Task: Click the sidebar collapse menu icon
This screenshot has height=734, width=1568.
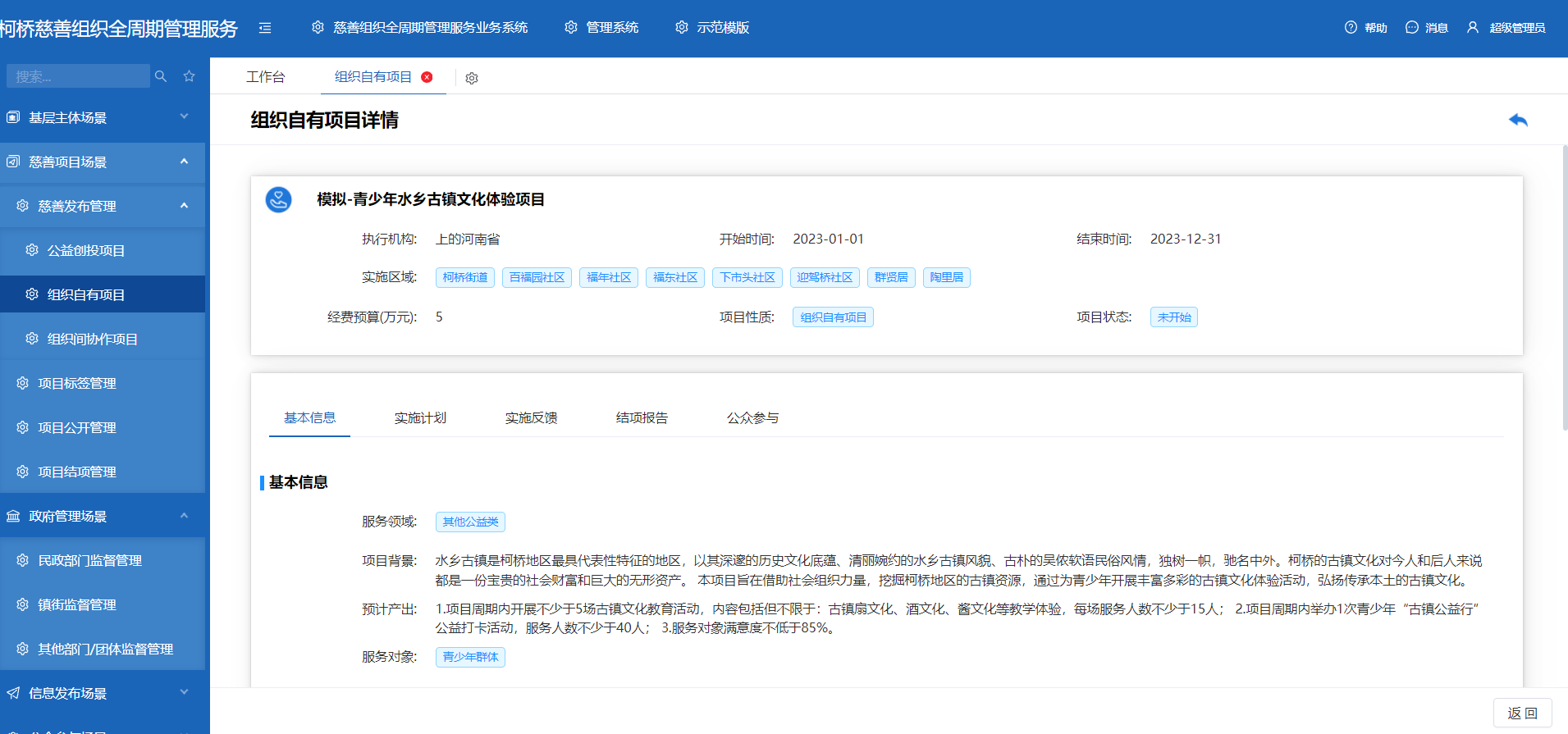Action: pyautogui.click(x=265, y=28)
